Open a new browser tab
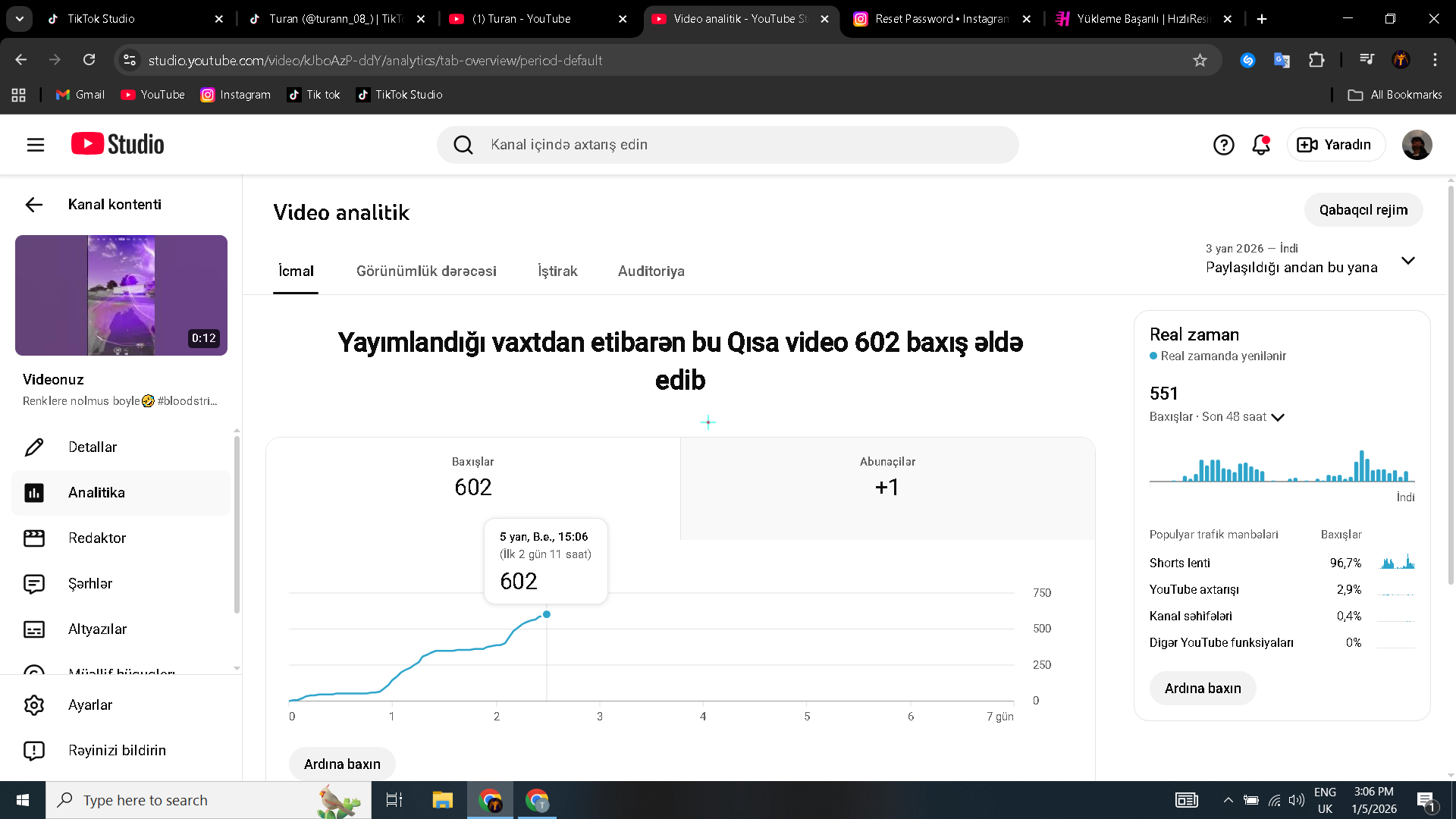 (x=1262, y=19)
